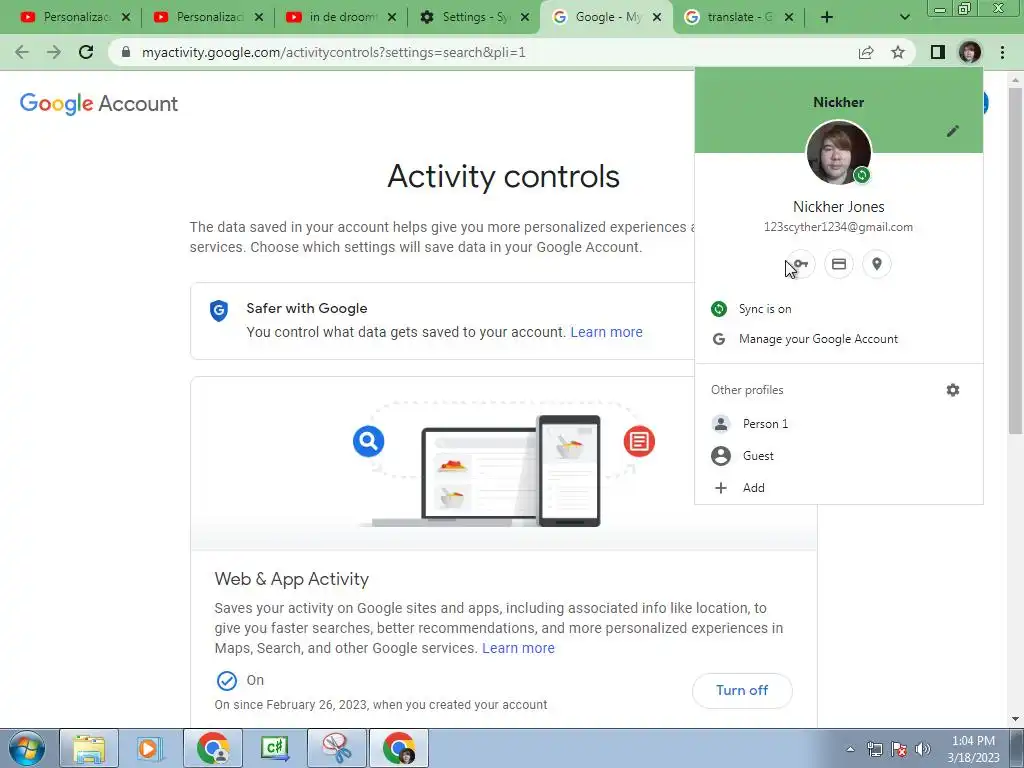The image size is (1024, 768).
Task: Reload the page
Action: pyautogui.click(x=86, y=52)
